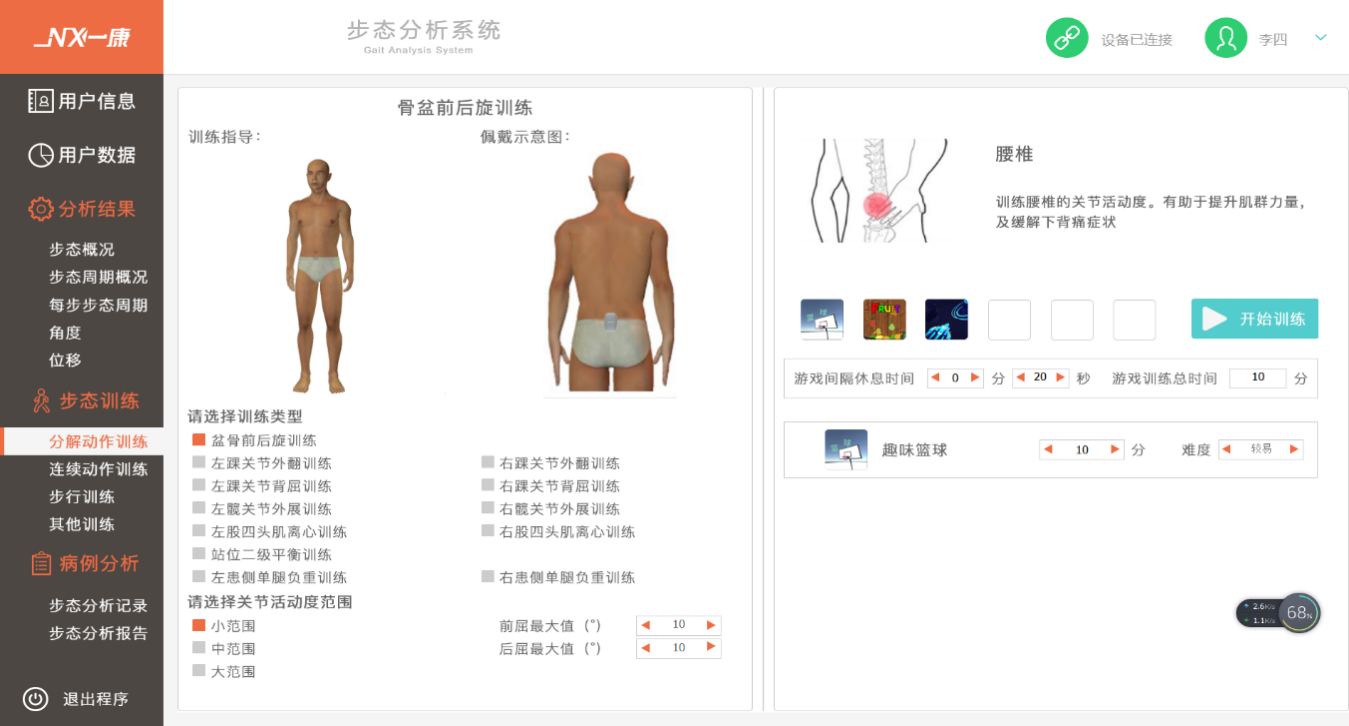Increase the 前屈最大值 with the right arrow

coord(711,625)
